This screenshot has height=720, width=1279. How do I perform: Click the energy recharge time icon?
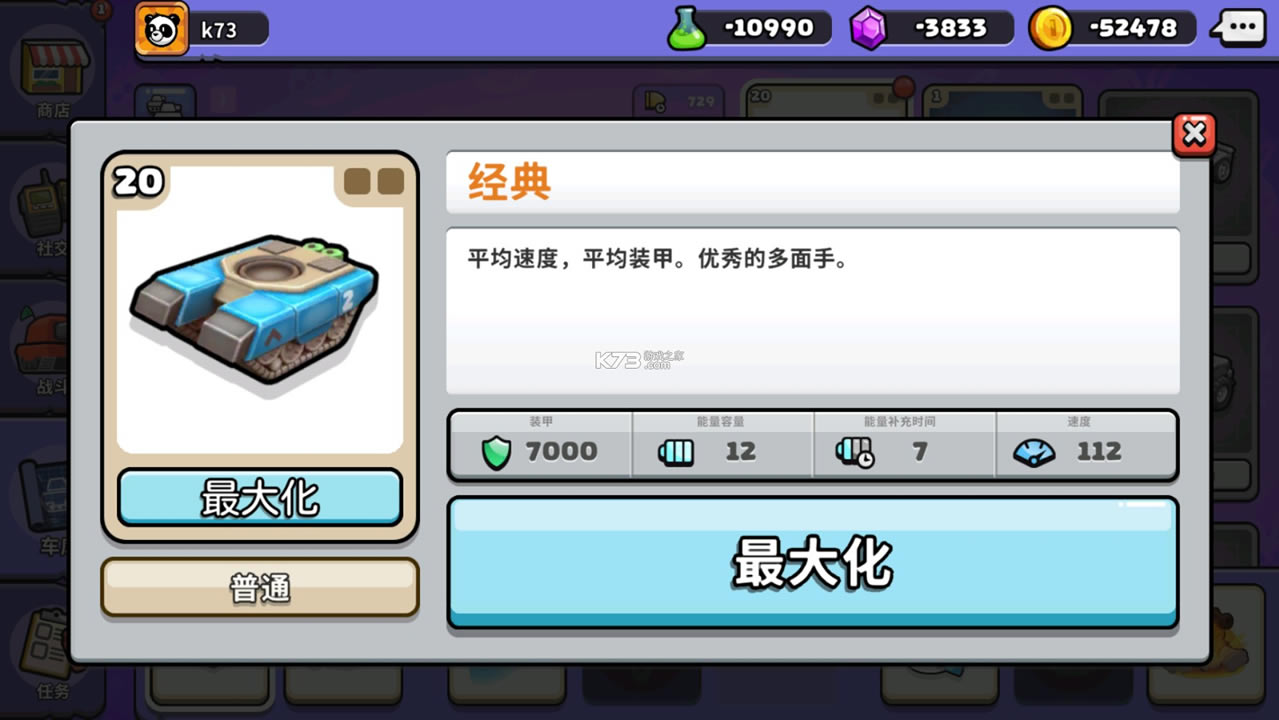point(855,453)
